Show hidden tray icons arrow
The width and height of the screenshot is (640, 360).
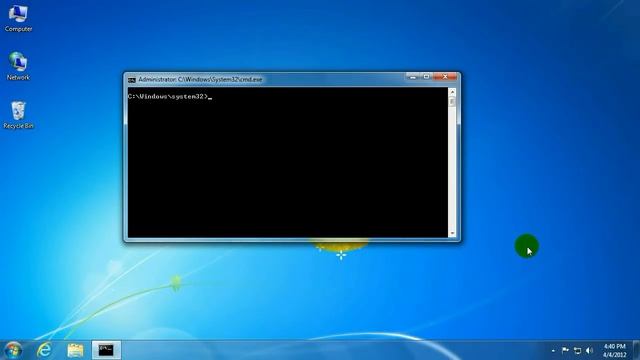[553, 351]
